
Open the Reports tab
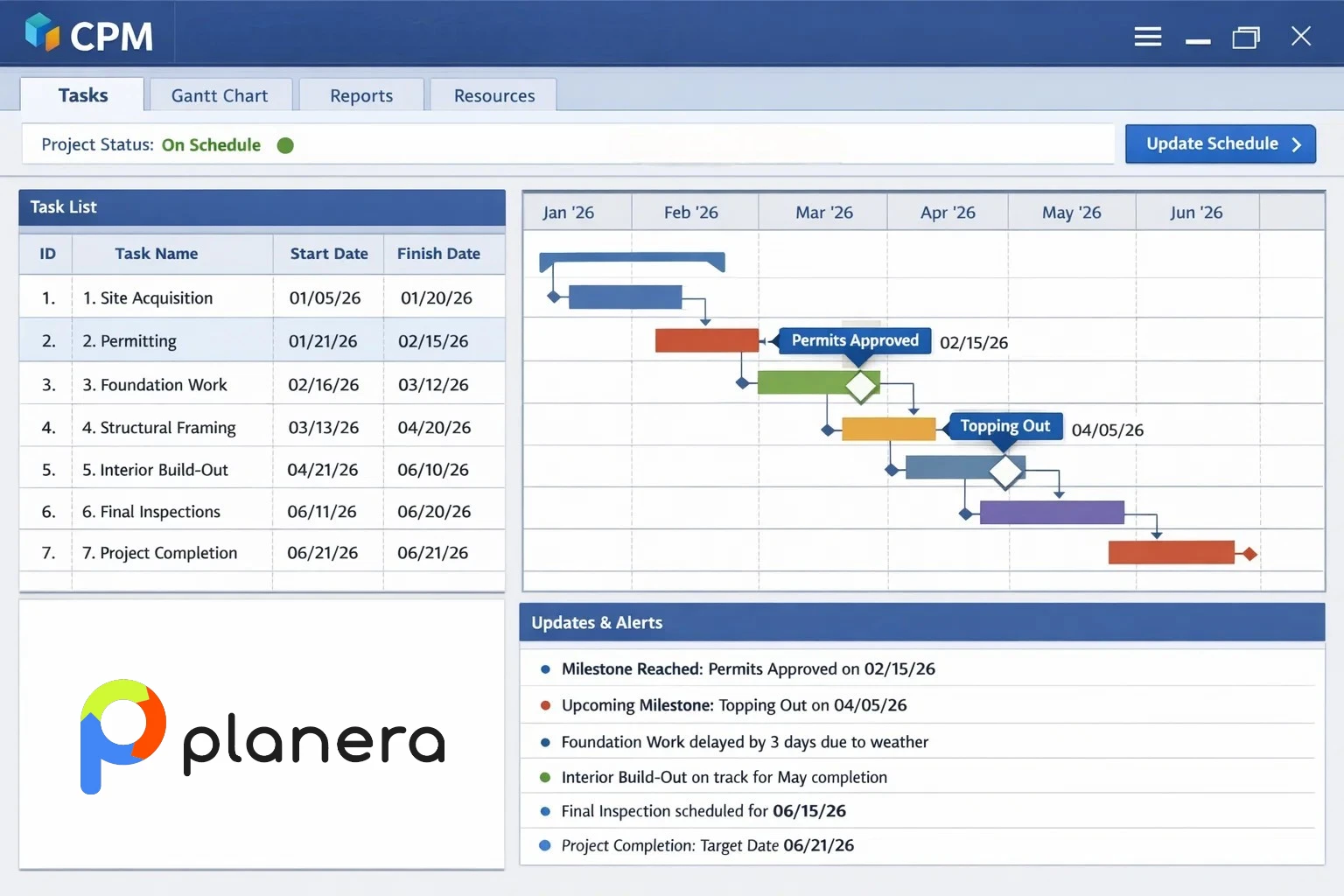(x=361, y=95)
